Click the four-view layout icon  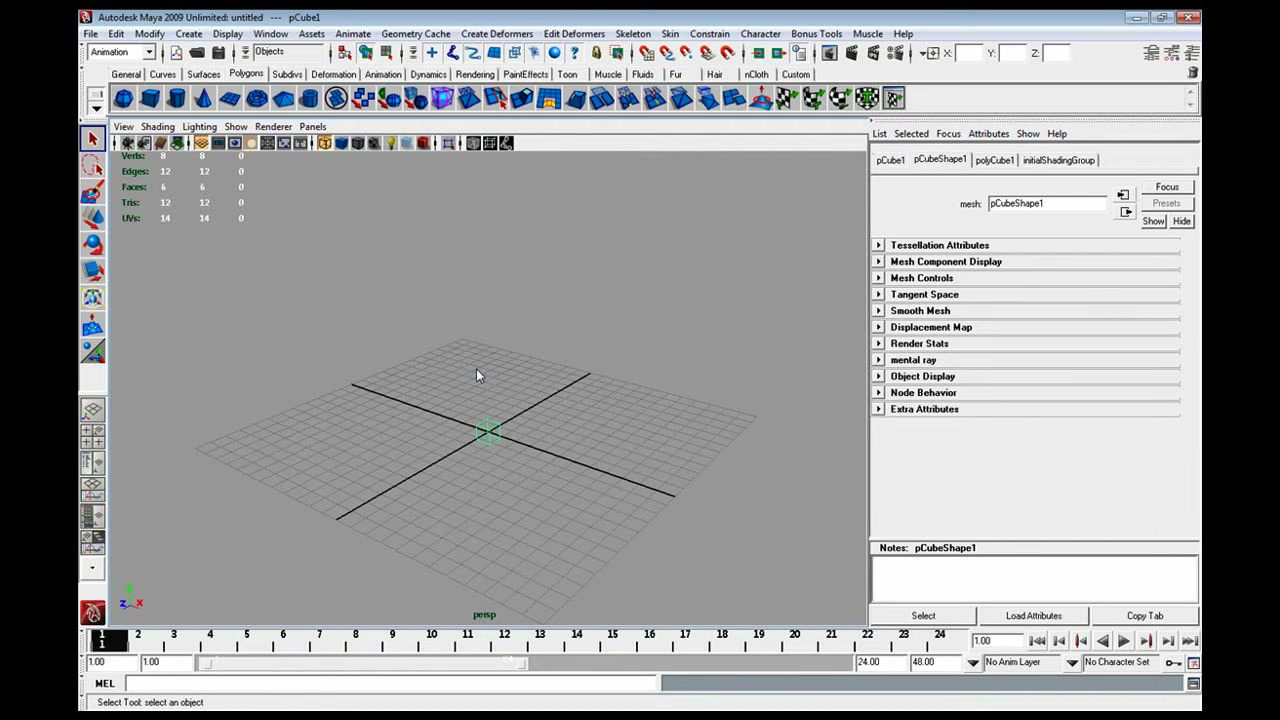pos(92,436)
